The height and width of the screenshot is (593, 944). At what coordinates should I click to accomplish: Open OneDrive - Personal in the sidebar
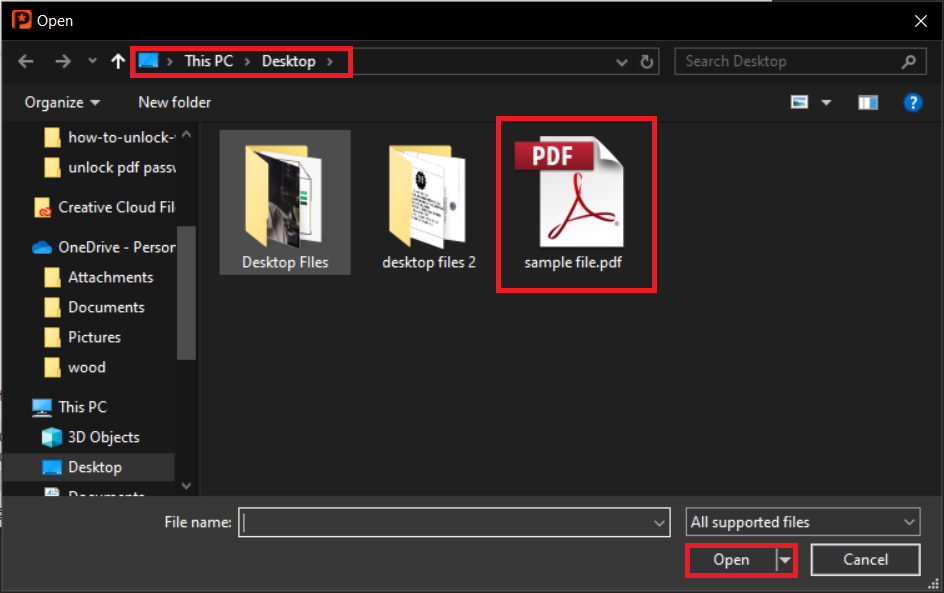click(110, 247)
